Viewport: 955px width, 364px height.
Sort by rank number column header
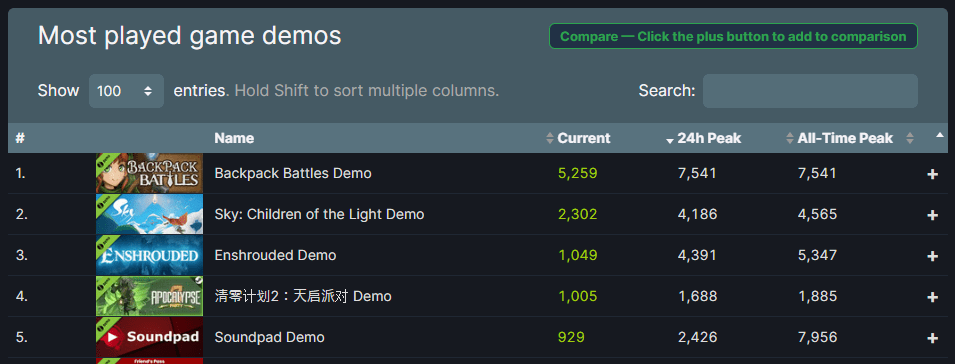tap(20, 138)
